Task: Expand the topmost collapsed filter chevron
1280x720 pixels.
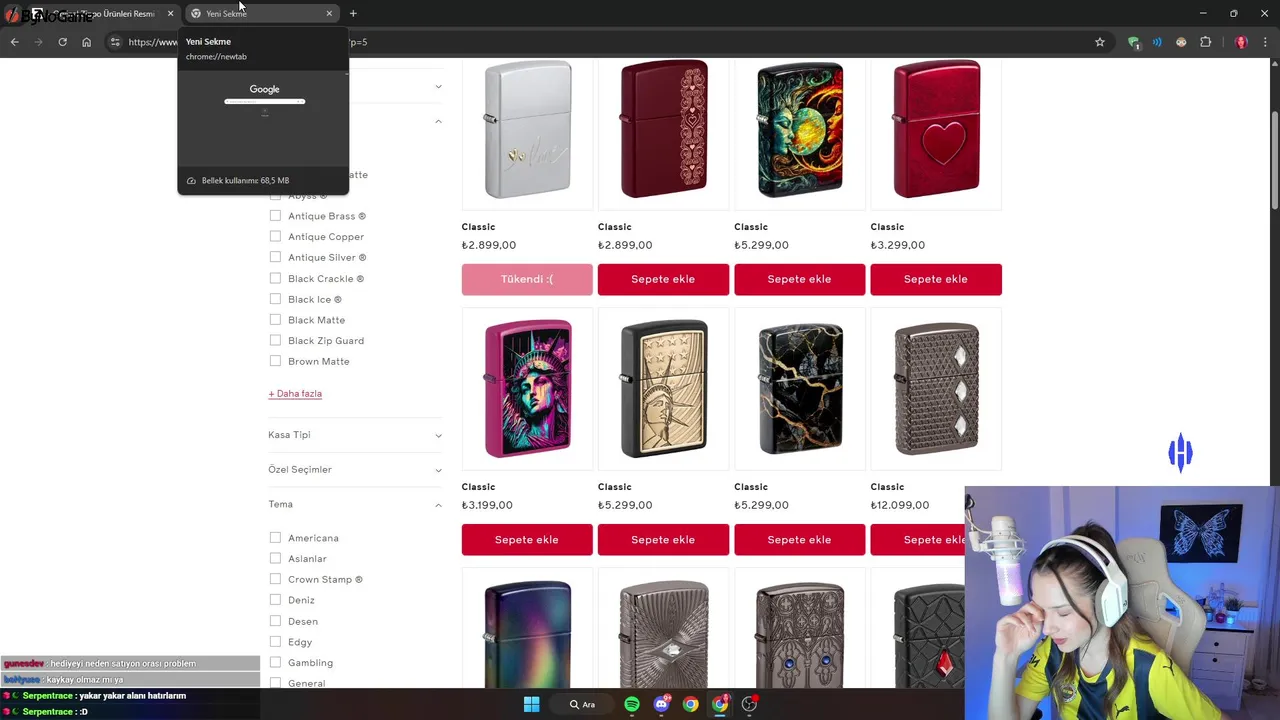Action: tap(438, 87)
